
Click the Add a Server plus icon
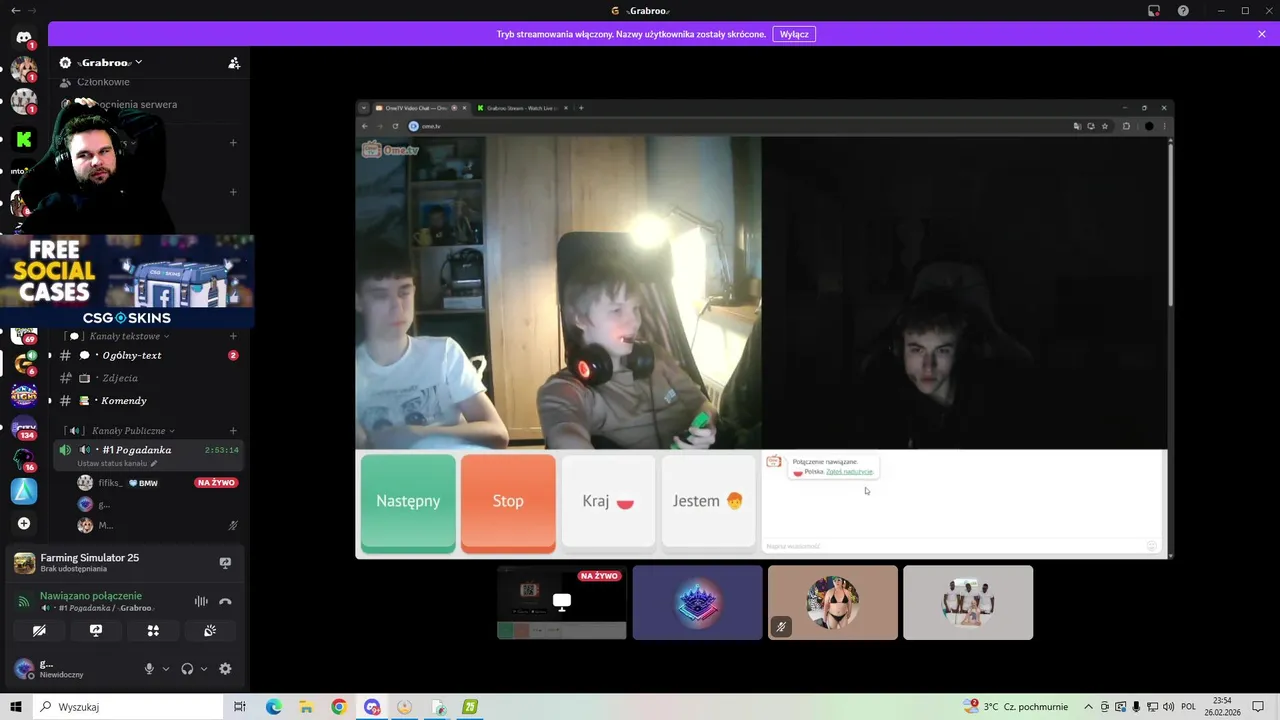23,523
